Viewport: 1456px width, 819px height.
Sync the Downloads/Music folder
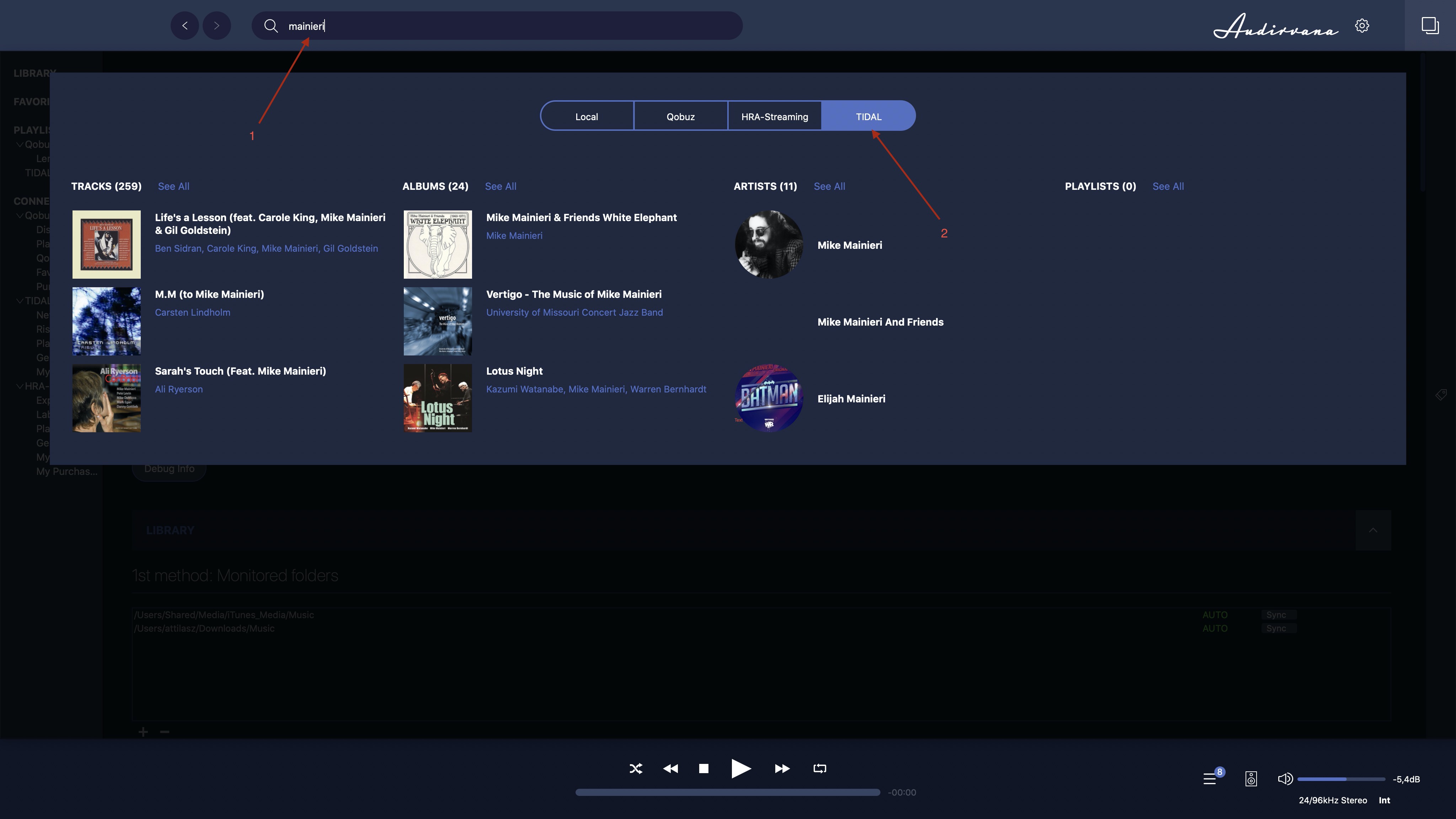tap(1278, 628)
